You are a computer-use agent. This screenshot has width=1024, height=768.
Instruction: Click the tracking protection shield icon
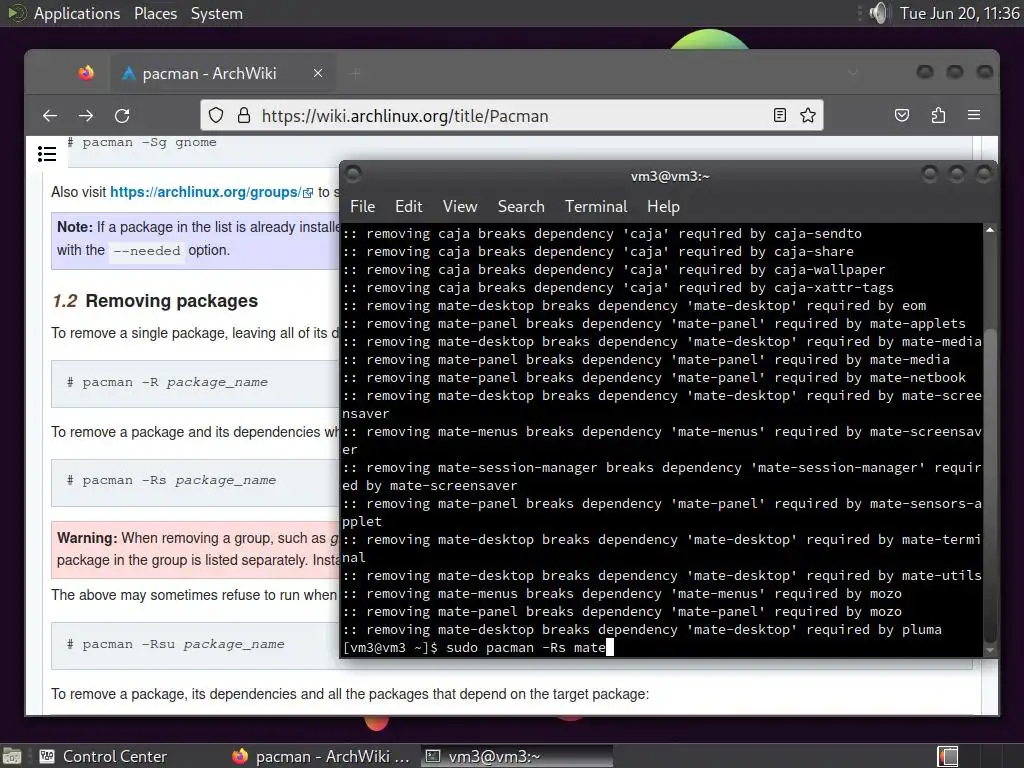pyautogui.click(x=216, y=116)
